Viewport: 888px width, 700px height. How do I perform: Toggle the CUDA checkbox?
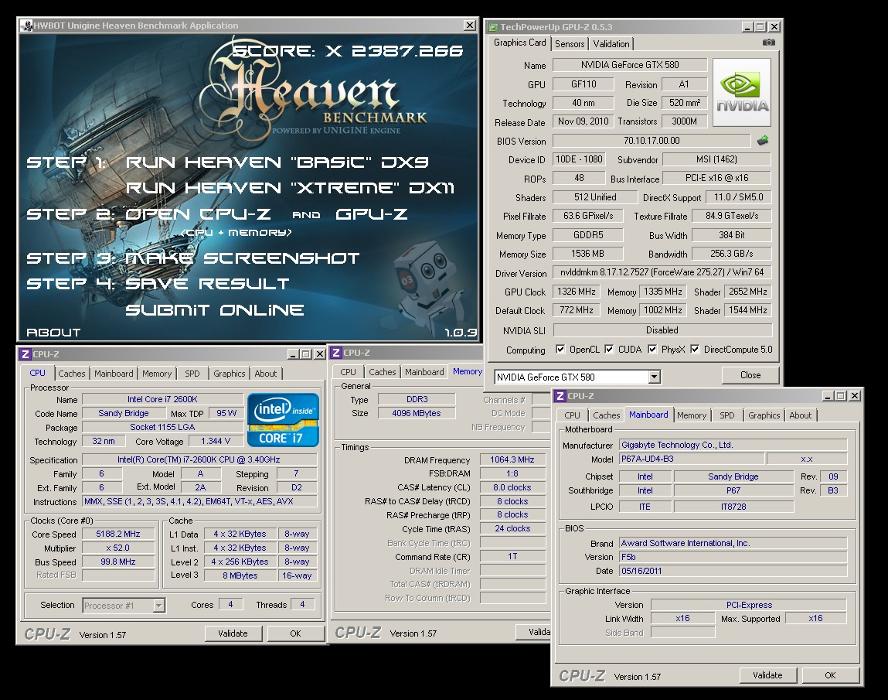(609, 349)
